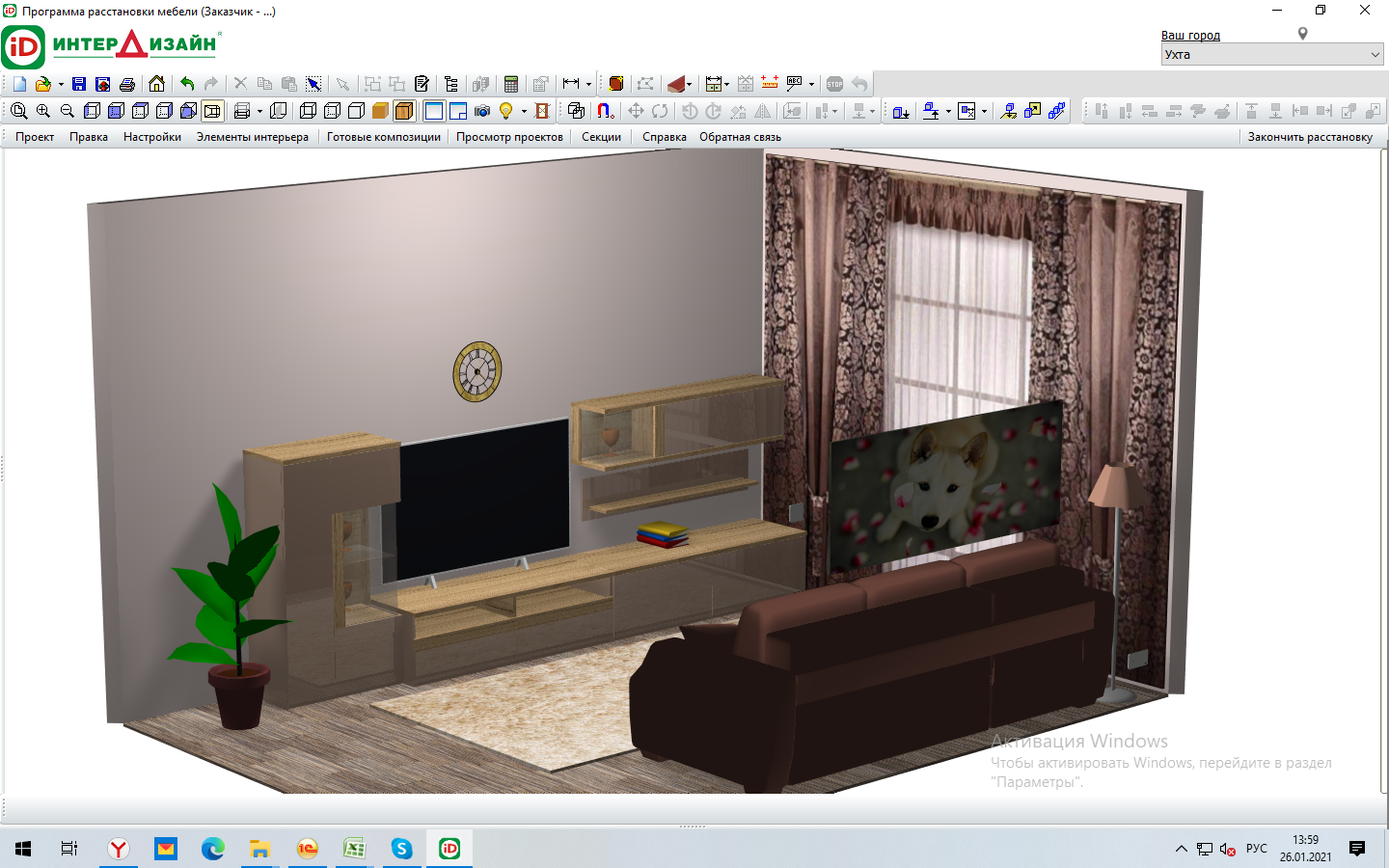Click the open folder icon
This screenshot has height=868, width=1389.
[42, 84]
